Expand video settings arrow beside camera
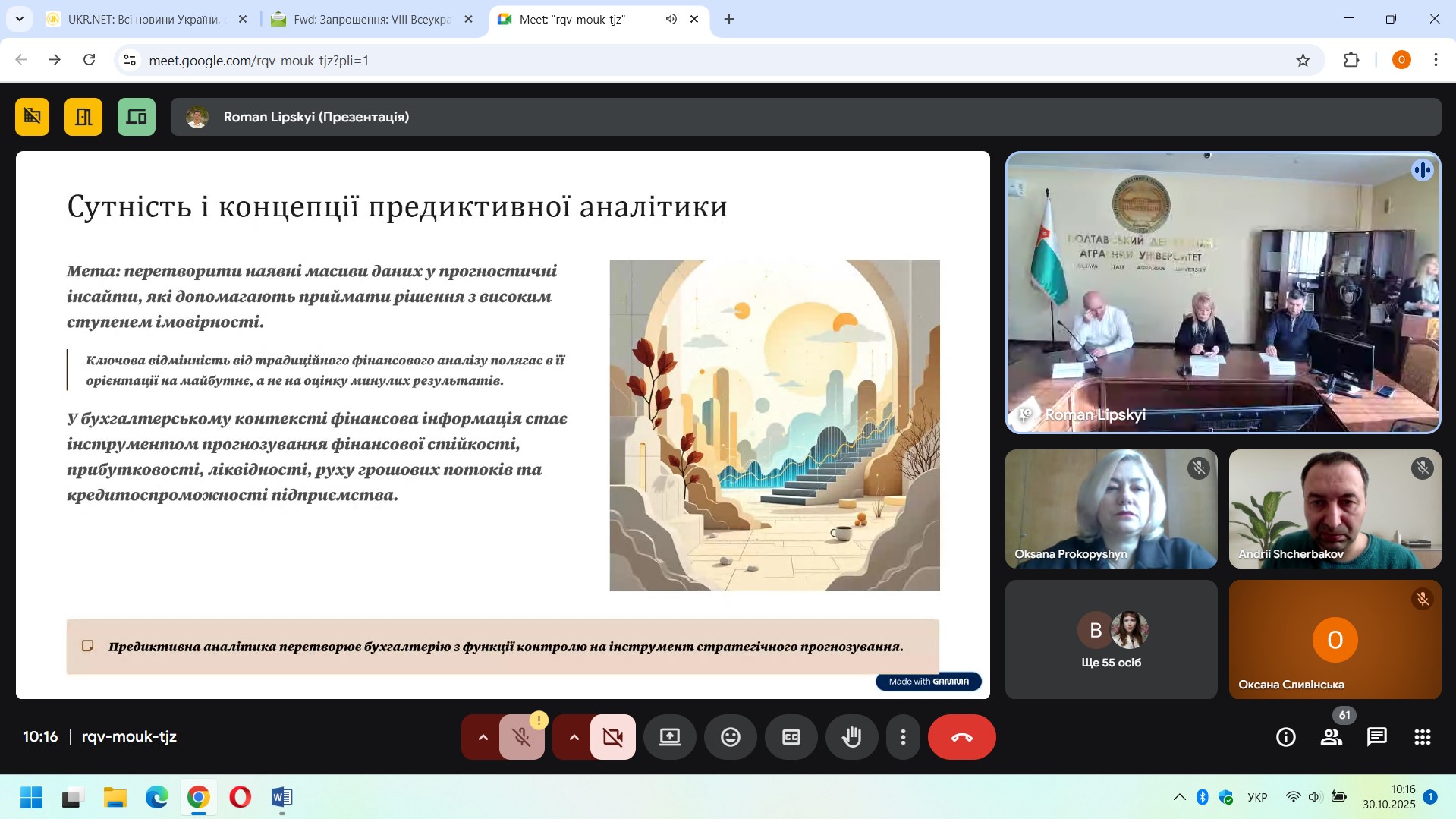This screenshot has width=1456, height=819. coord(574,737)
